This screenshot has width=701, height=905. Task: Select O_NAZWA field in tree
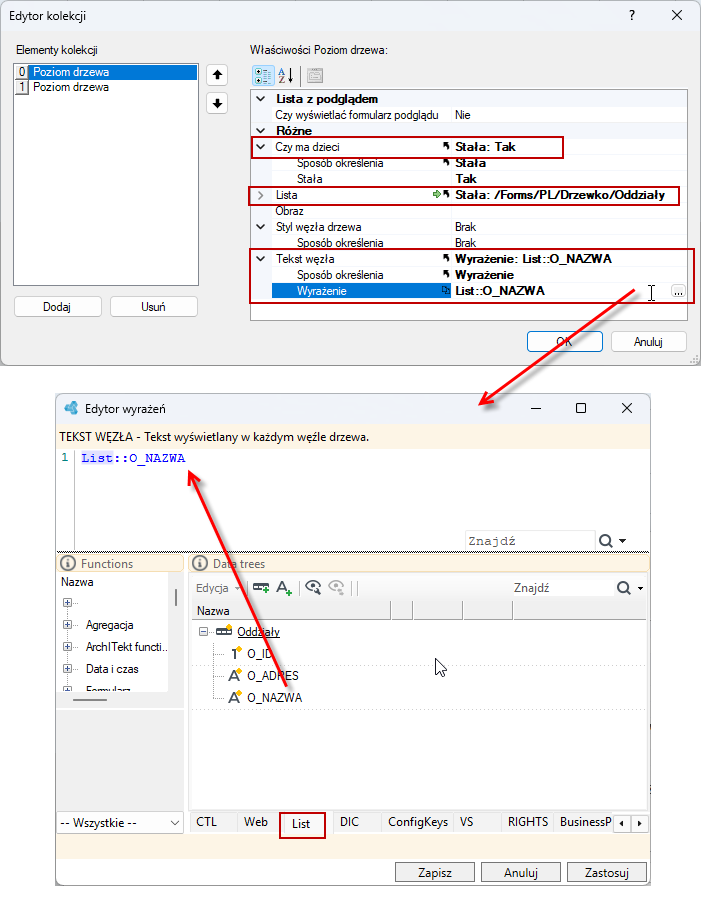[x=274, y=697]
